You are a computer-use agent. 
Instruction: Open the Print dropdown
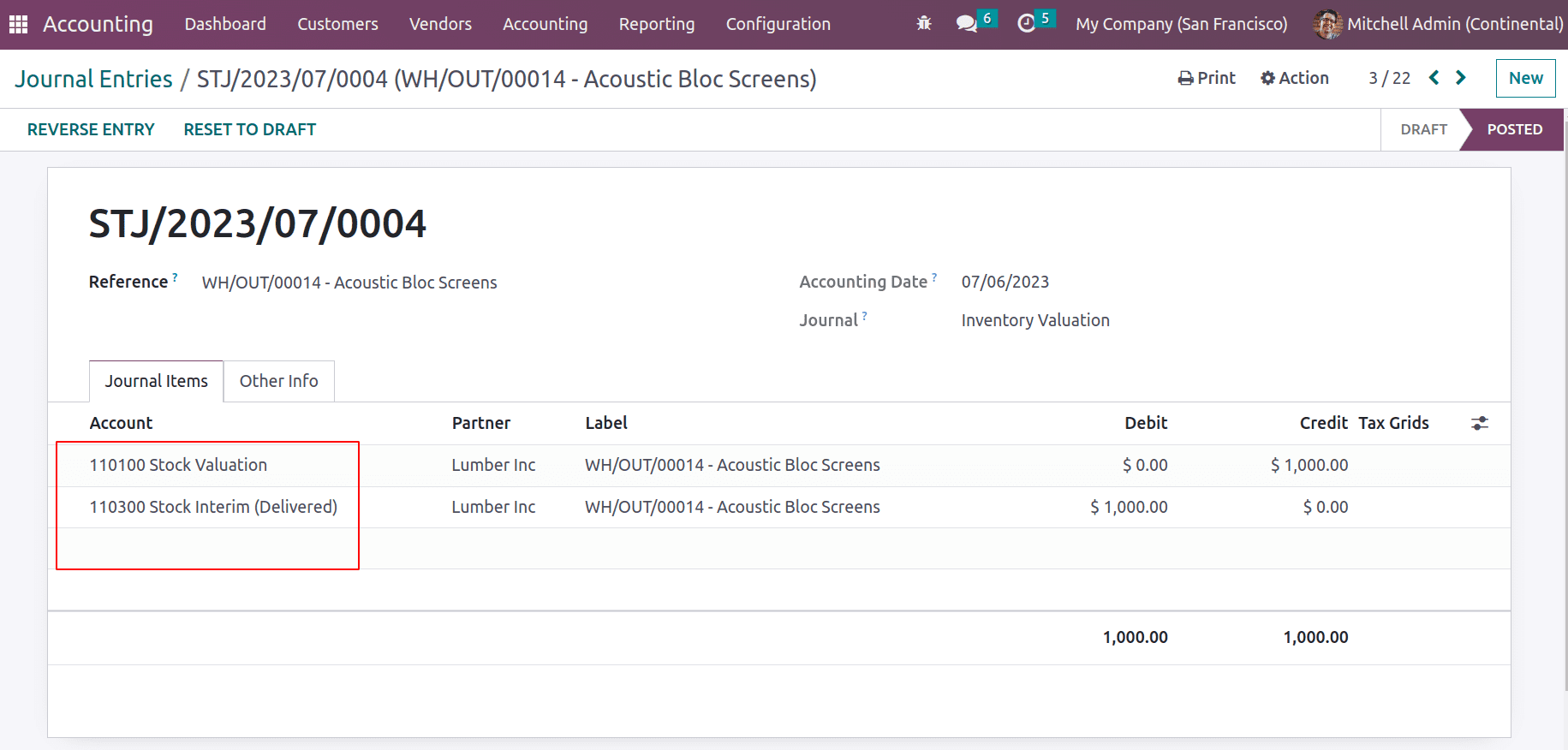pos(1207,78)
